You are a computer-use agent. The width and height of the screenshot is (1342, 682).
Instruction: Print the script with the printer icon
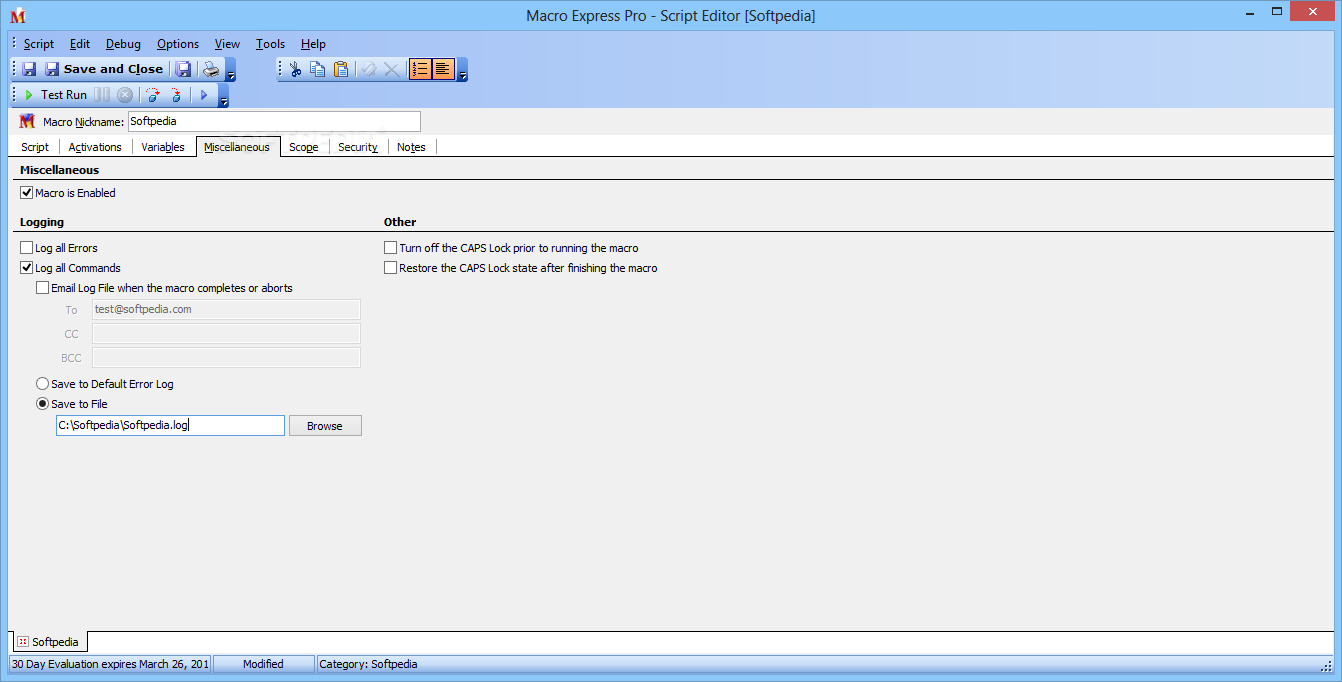(x=210, y=69)
